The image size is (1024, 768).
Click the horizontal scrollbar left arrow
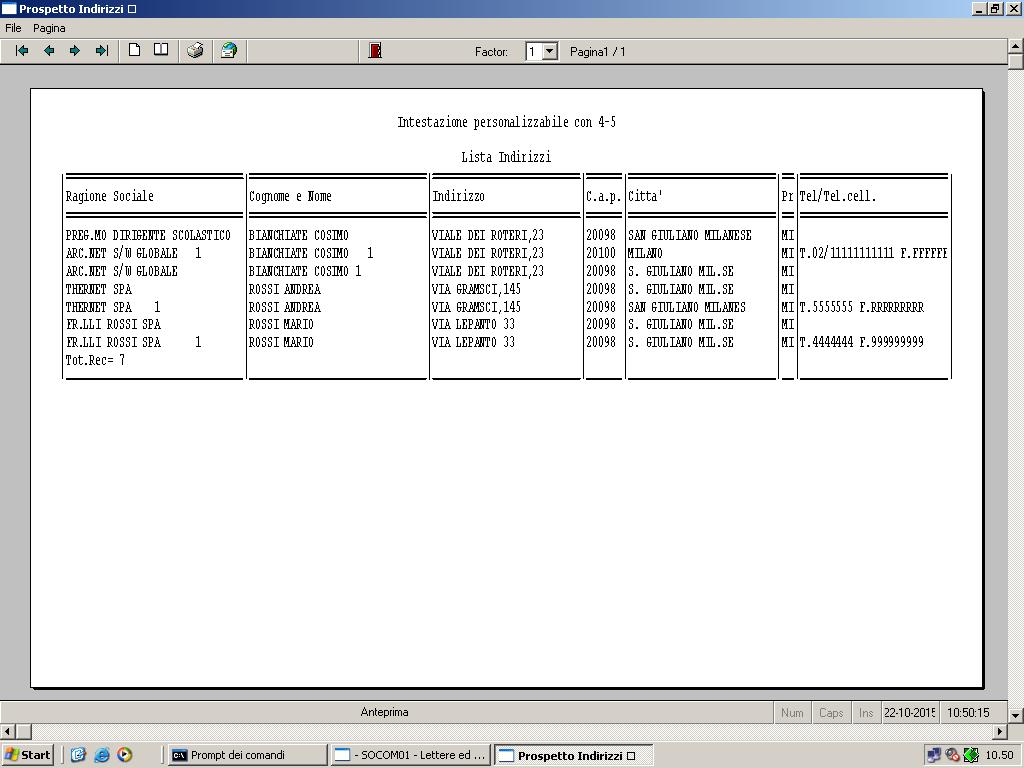tap(7, 731)
